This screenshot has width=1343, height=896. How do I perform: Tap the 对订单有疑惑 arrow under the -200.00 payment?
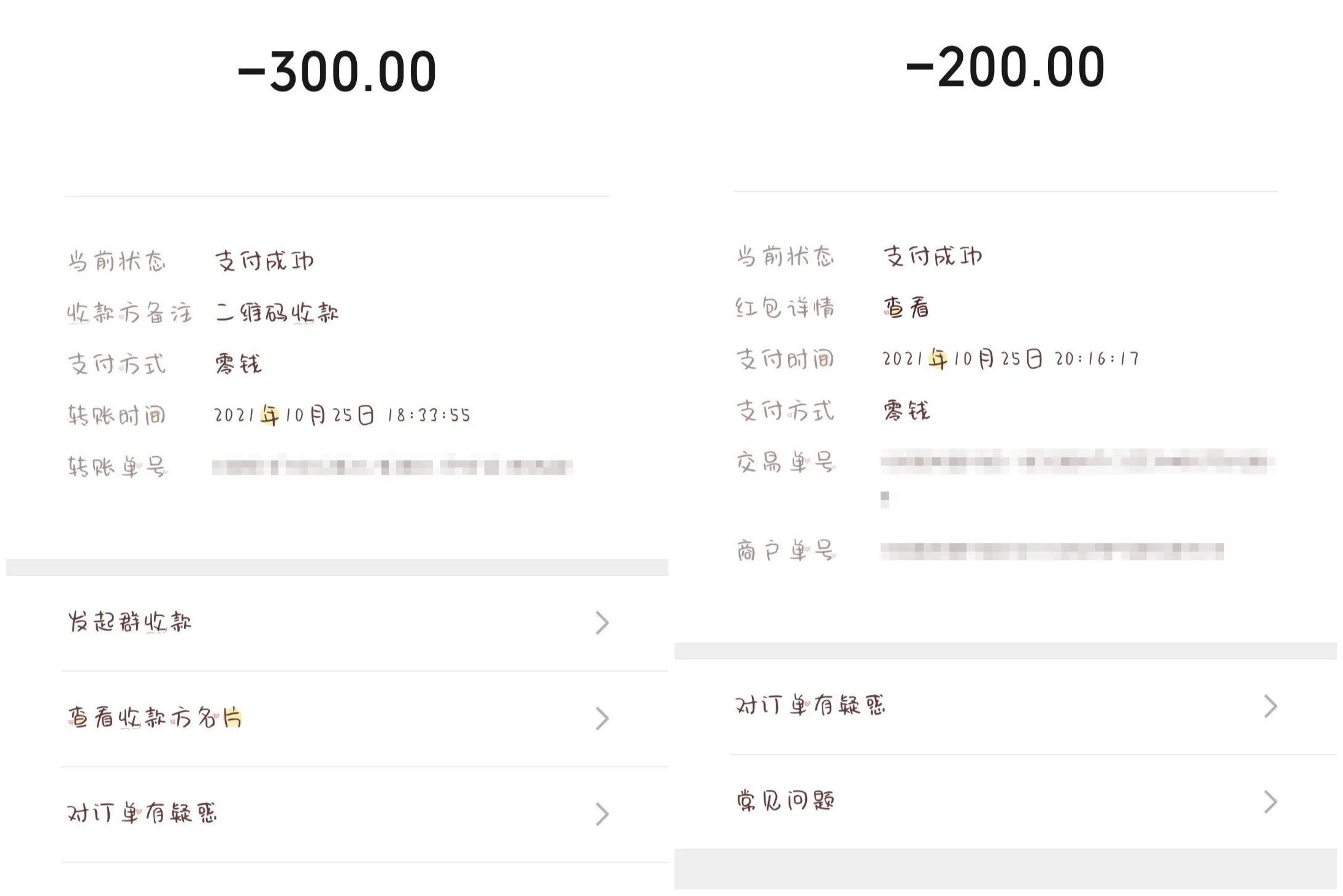(x=1271, y=706)
